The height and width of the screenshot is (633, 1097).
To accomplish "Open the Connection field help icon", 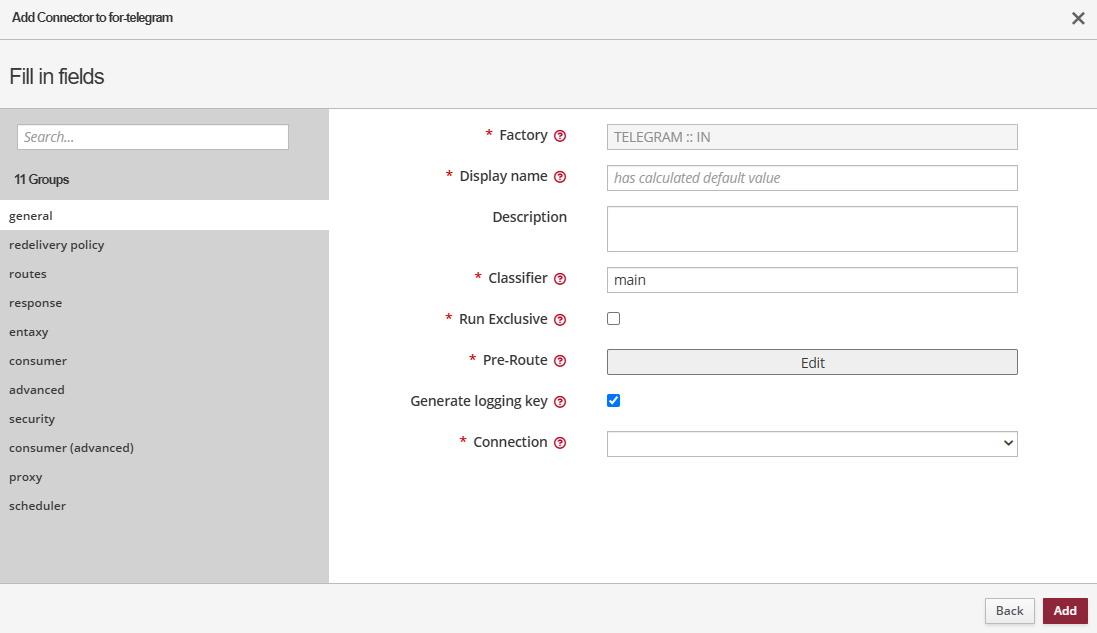I will coord(560,443).
